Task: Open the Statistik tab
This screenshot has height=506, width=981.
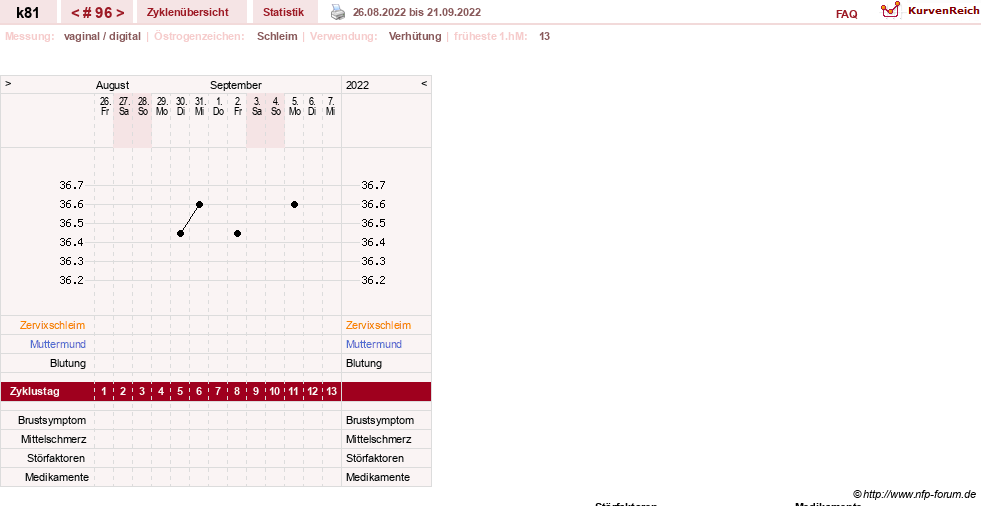Action: pos(283,12)
